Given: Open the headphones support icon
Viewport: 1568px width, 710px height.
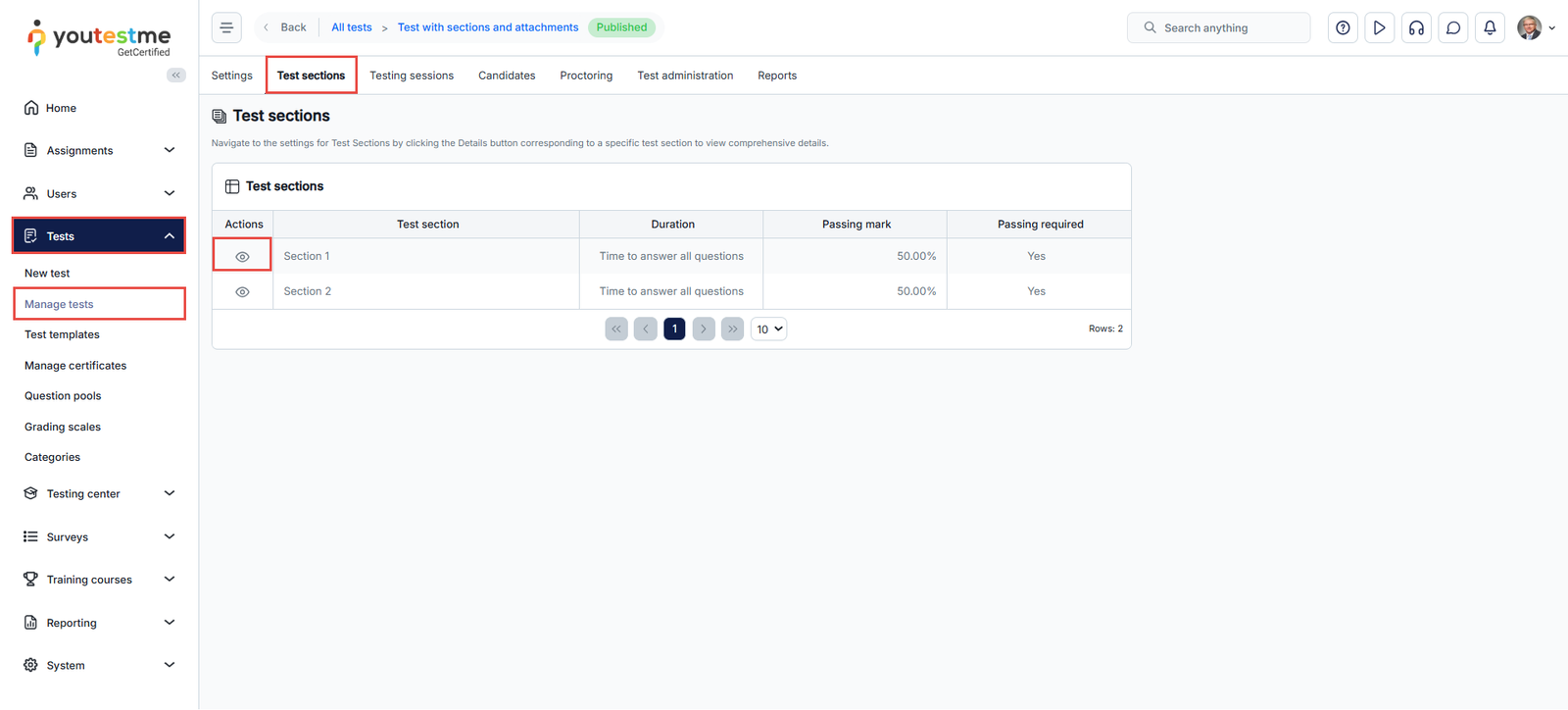Looking at the screenshot, I should point(1416,27).
